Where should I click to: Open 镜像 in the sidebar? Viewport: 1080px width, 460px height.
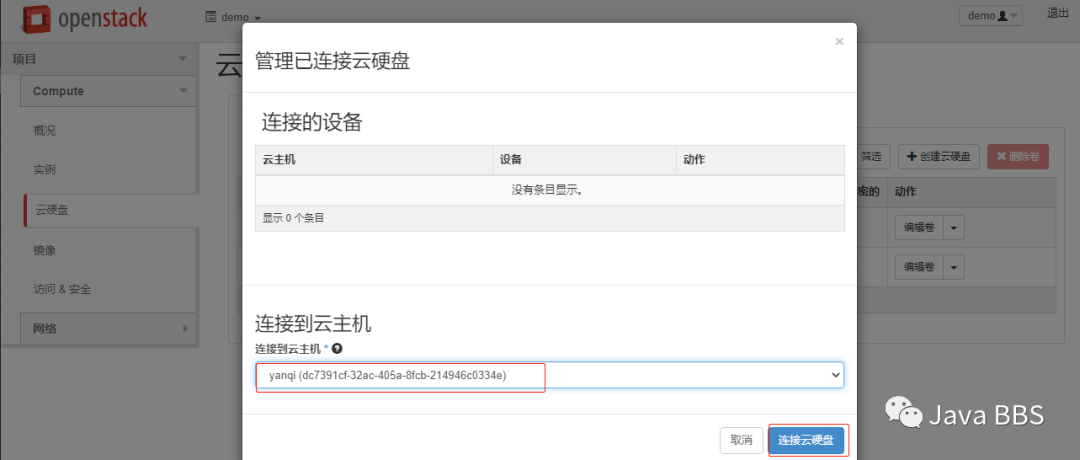[45, 250]
